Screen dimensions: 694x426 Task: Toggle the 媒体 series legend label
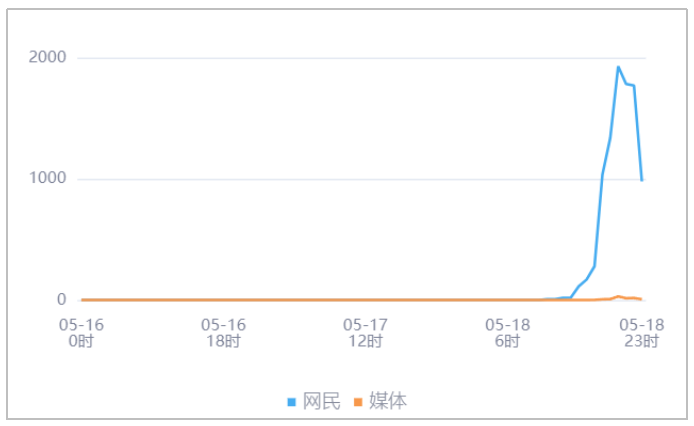tap(388, 402)
